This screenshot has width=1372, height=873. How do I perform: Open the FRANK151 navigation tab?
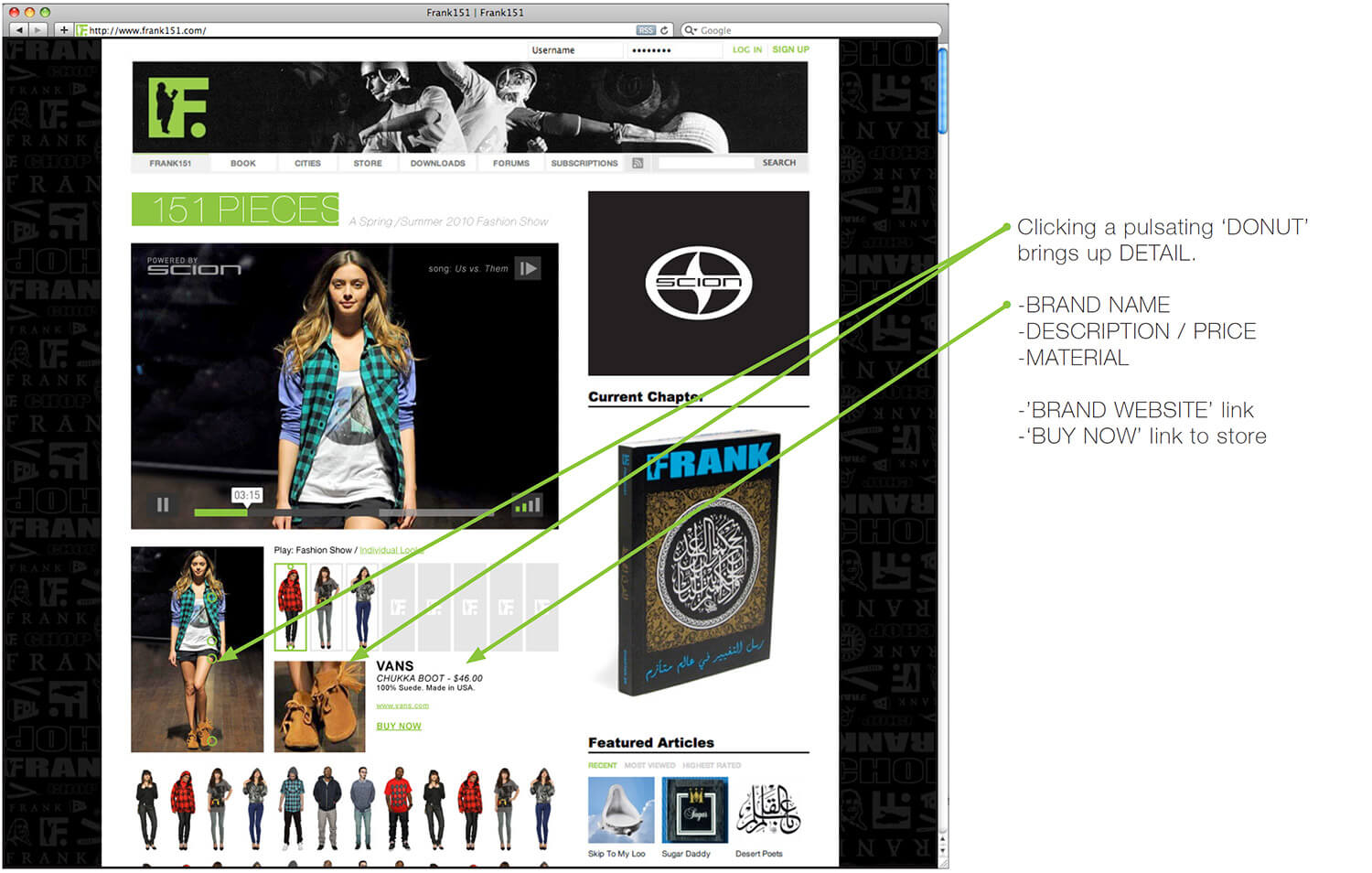(x=171, y=163)
